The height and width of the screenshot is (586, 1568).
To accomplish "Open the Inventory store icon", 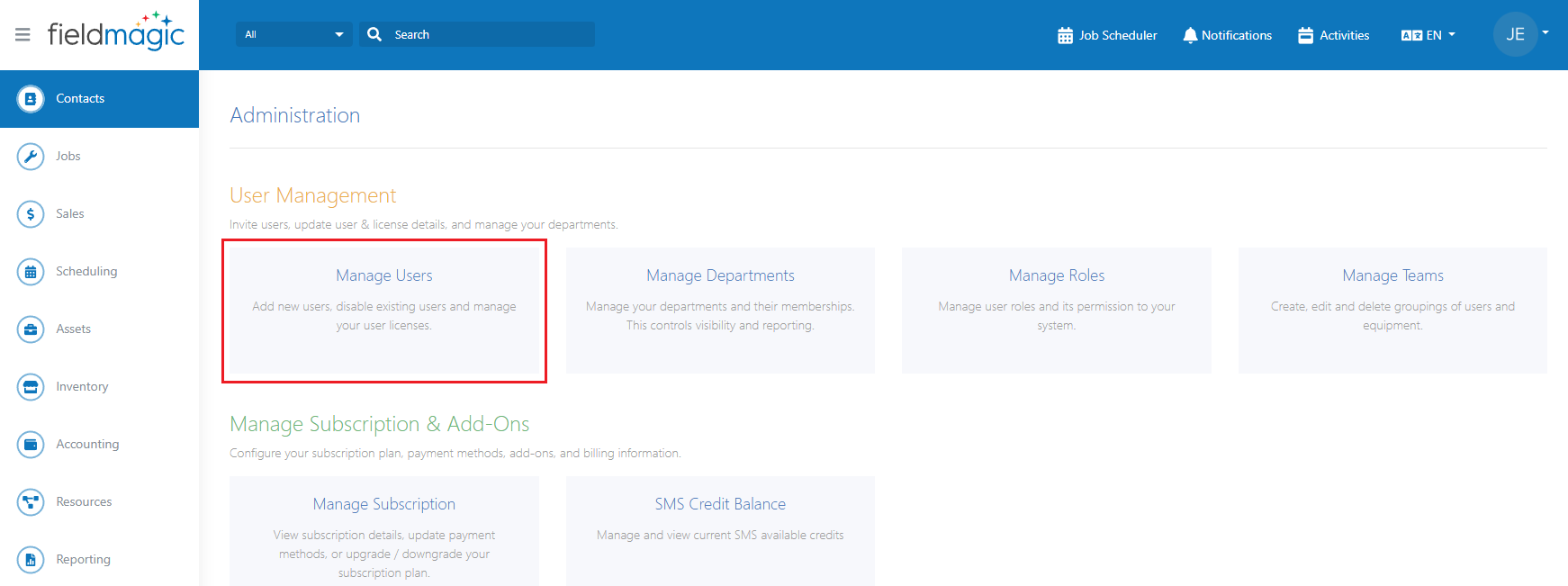I will 31,387.
